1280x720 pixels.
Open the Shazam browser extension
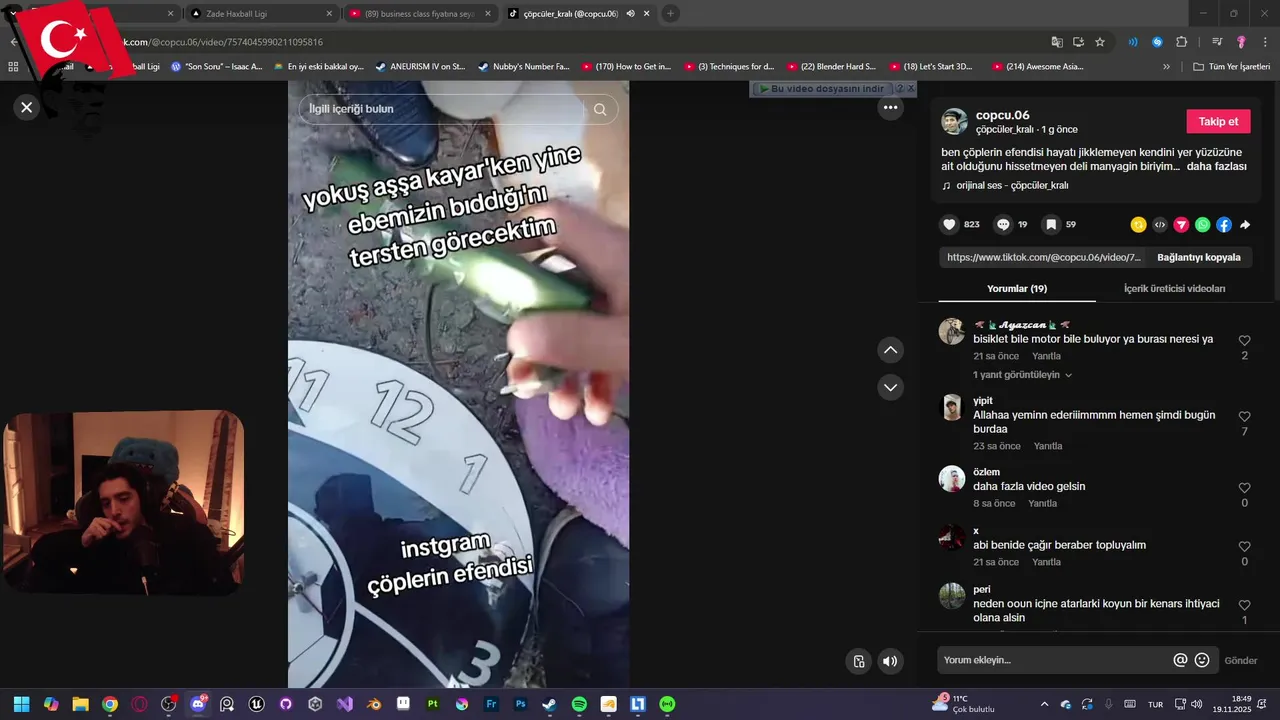tap(1157, 42)
